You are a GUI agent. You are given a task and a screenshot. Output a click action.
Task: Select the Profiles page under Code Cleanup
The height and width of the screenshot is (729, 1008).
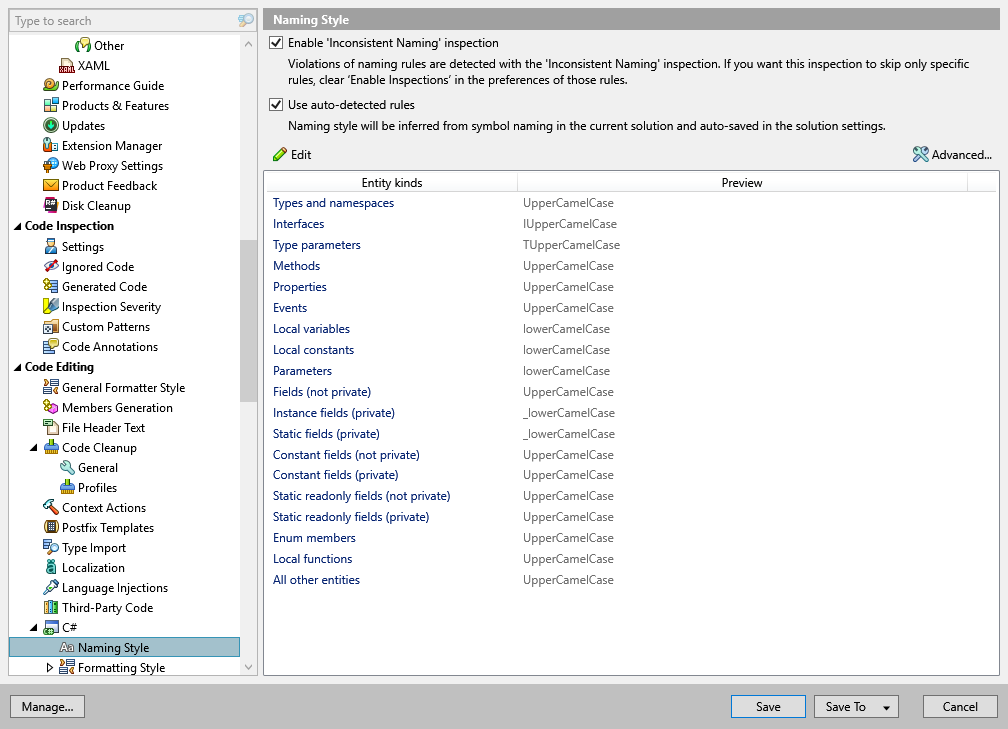(x=98, y=487)
